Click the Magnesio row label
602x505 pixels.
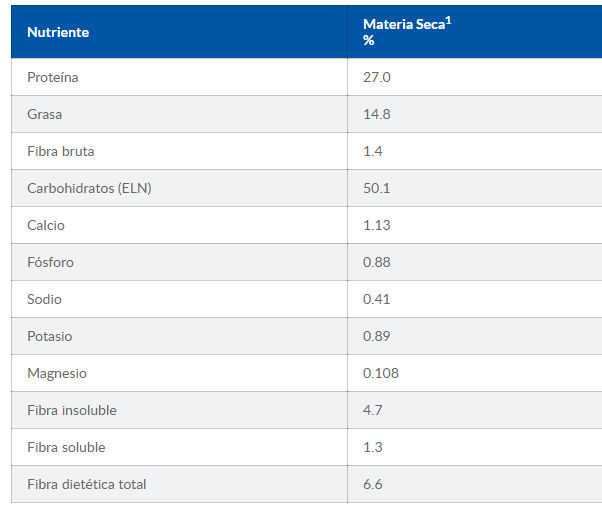coord(57,373)
